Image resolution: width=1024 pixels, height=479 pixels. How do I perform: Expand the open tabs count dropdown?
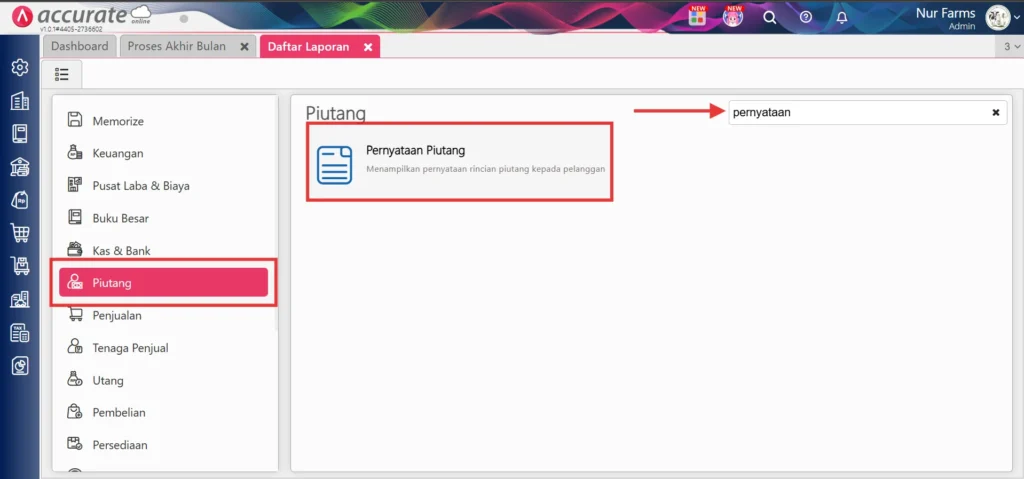pyautogui.click(x=1010, y=47)
